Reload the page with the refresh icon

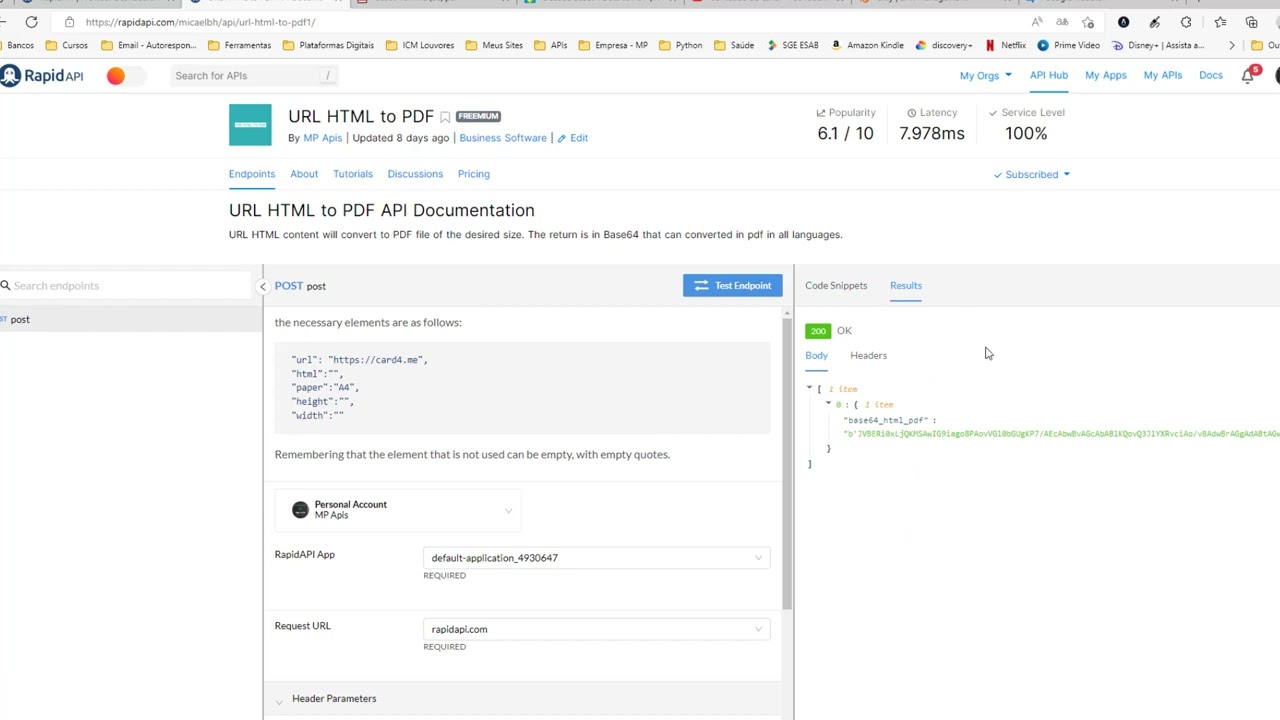(x=31, y=22)
